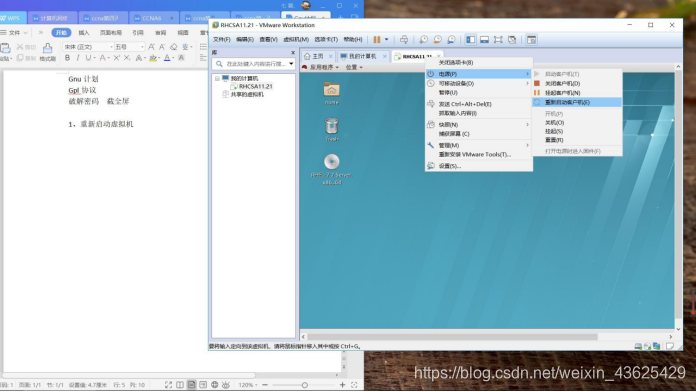
Task: Toggle Italic in WPS toolbar
Action: pos(78,58)
